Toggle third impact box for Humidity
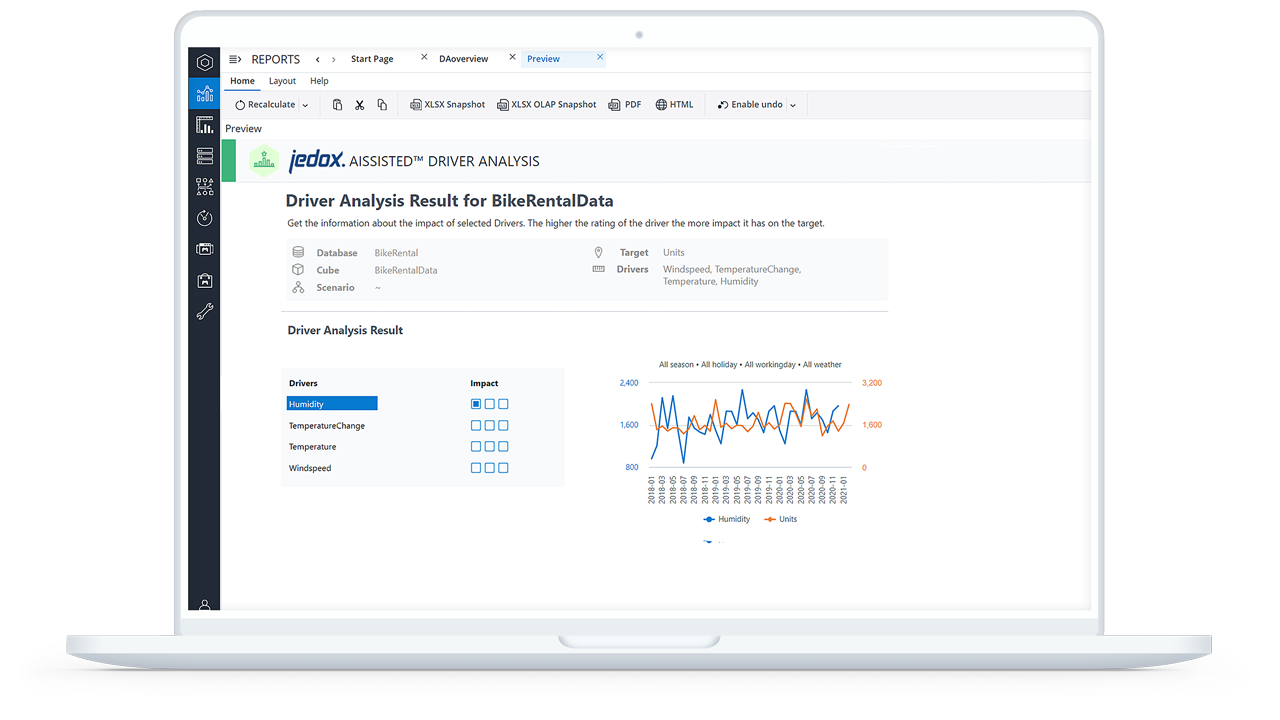 click(503, 404)
